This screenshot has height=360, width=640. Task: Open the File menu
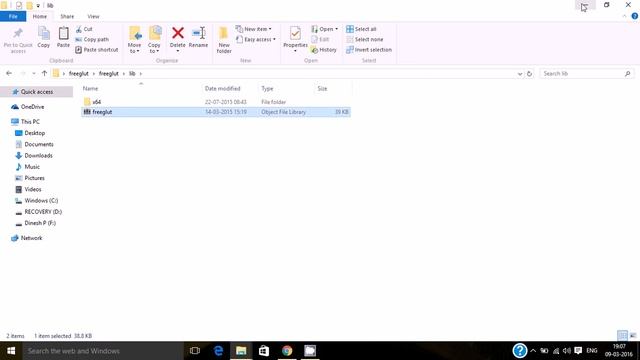pos(13,16)
